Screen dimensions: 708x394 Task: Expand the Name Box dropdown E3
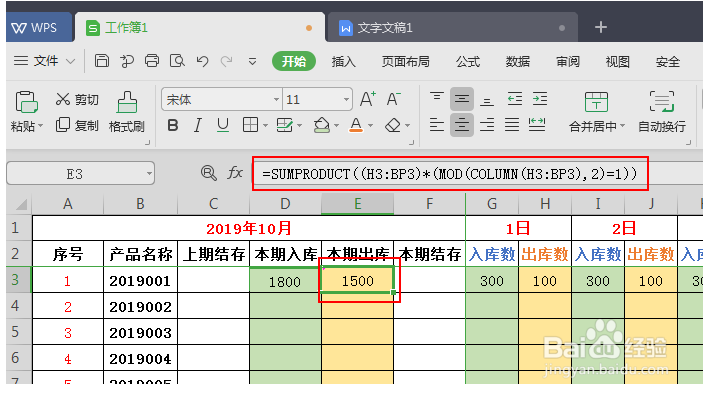(149, 174)
